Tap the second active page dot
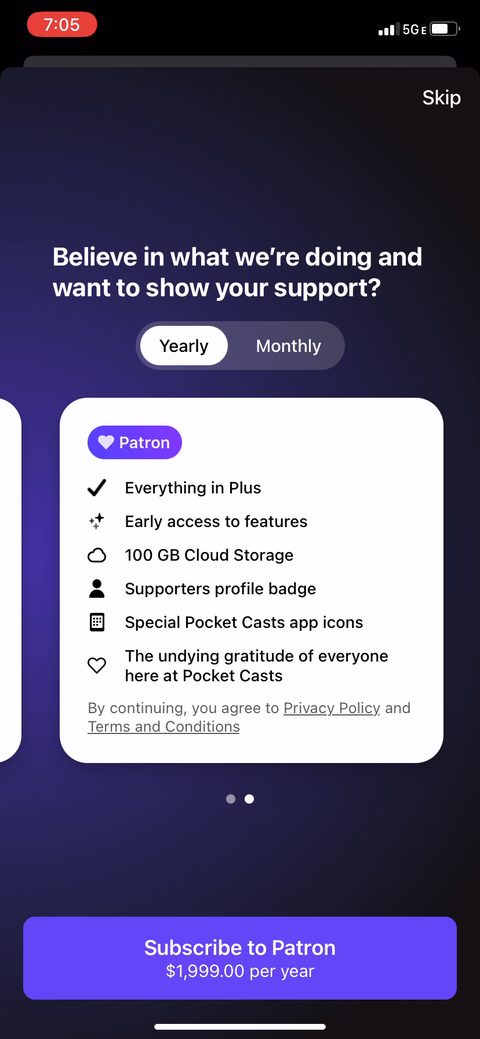The height and width of the screenshot is (1039, 480). tap(249, 799)
